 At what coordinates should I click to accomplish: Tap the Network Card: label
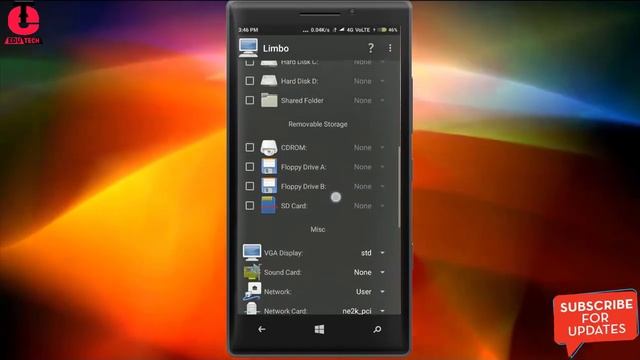[x=285, y=311]
